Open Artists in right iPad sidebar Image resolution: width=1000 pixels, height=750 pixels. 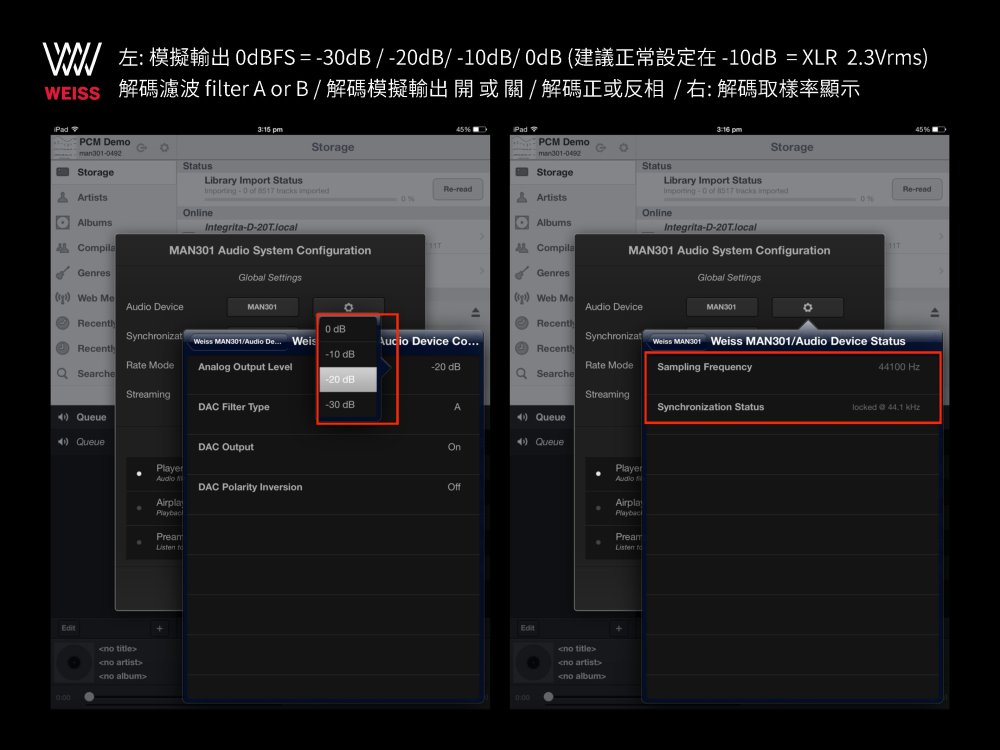point(573,198)
